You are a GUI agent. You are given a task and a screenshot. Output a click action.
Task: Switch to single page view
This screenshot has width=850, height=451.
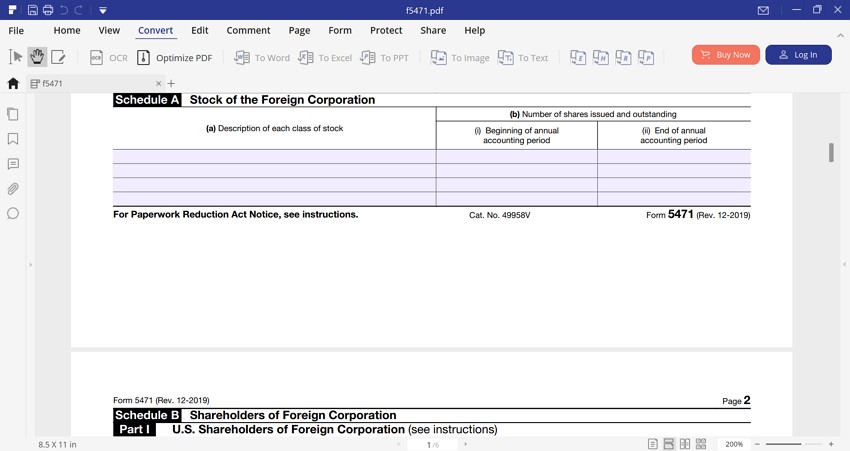click(653, 444)
